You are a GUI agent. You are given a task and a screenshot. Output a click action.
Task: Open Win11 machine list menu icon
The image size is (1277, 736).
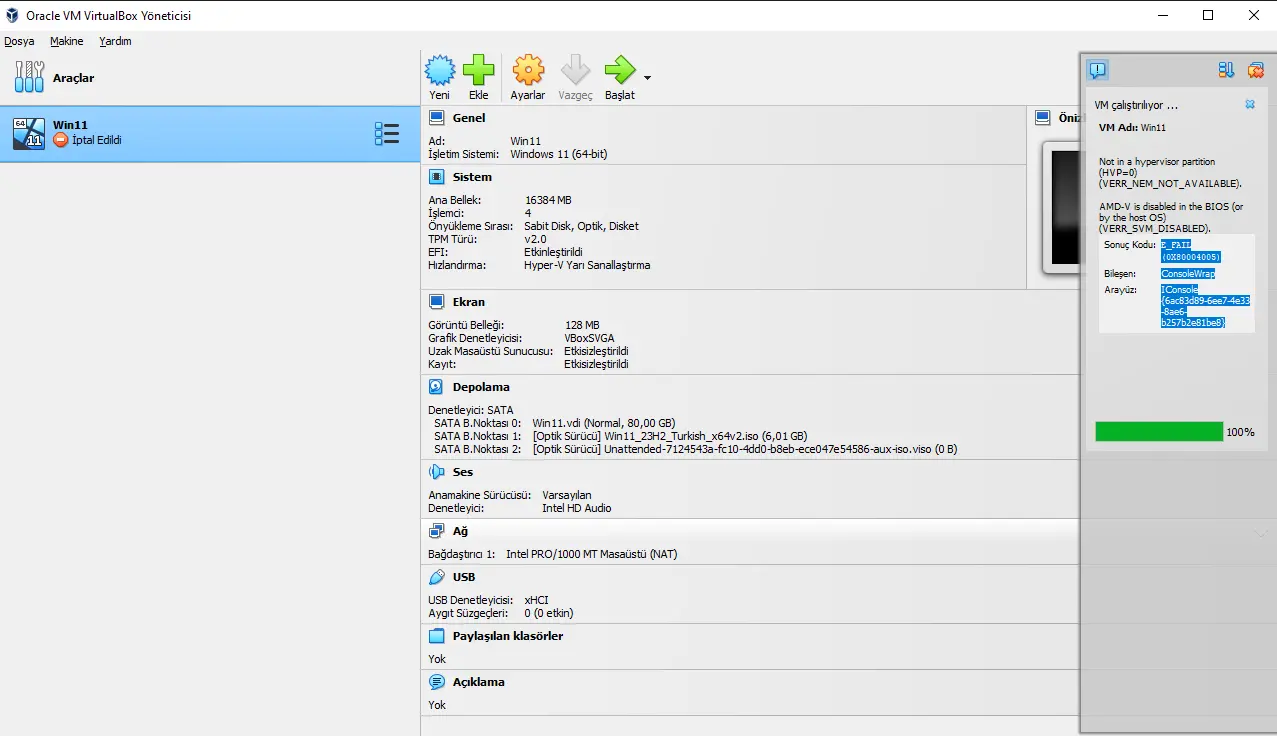(387, 134)
